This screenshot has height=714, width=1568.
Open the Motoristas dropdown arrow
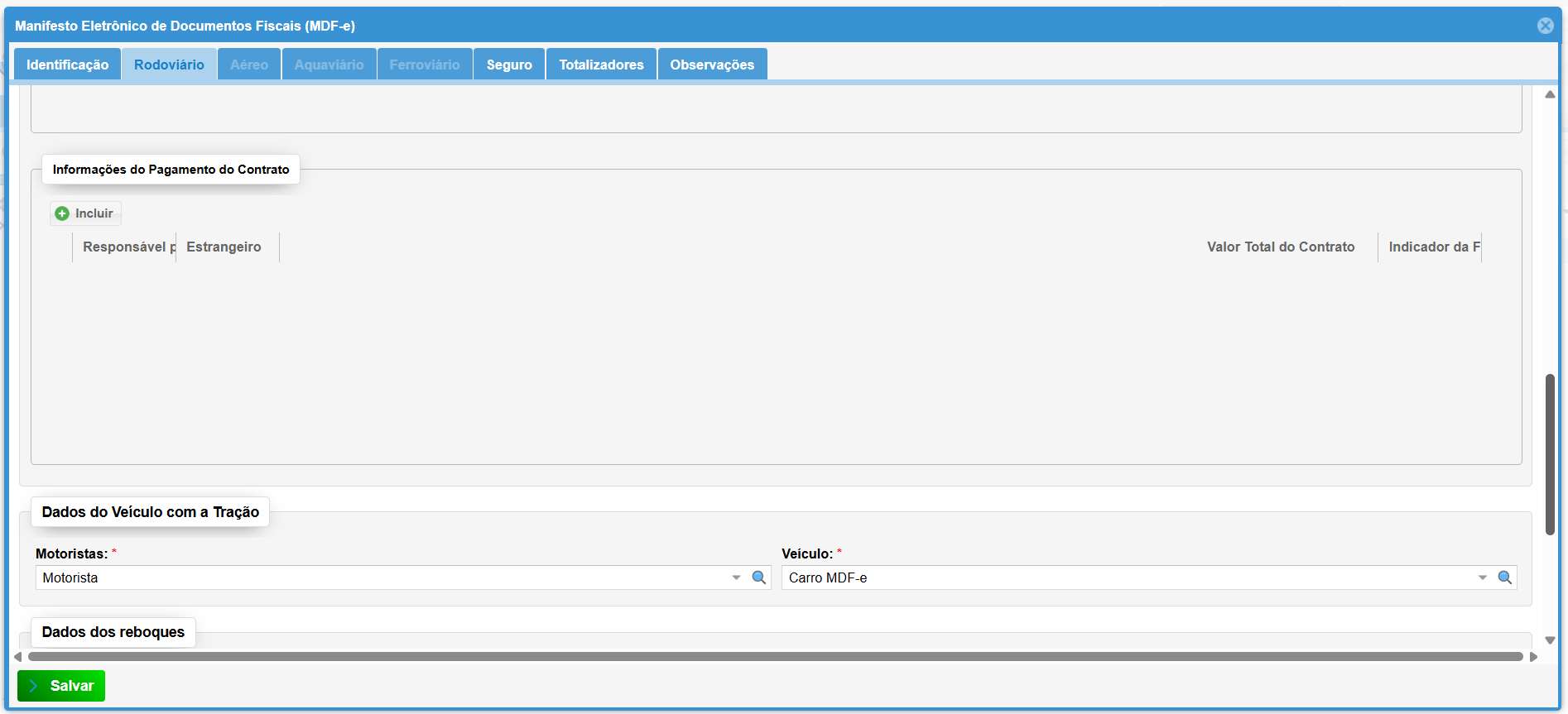[736, 577]
